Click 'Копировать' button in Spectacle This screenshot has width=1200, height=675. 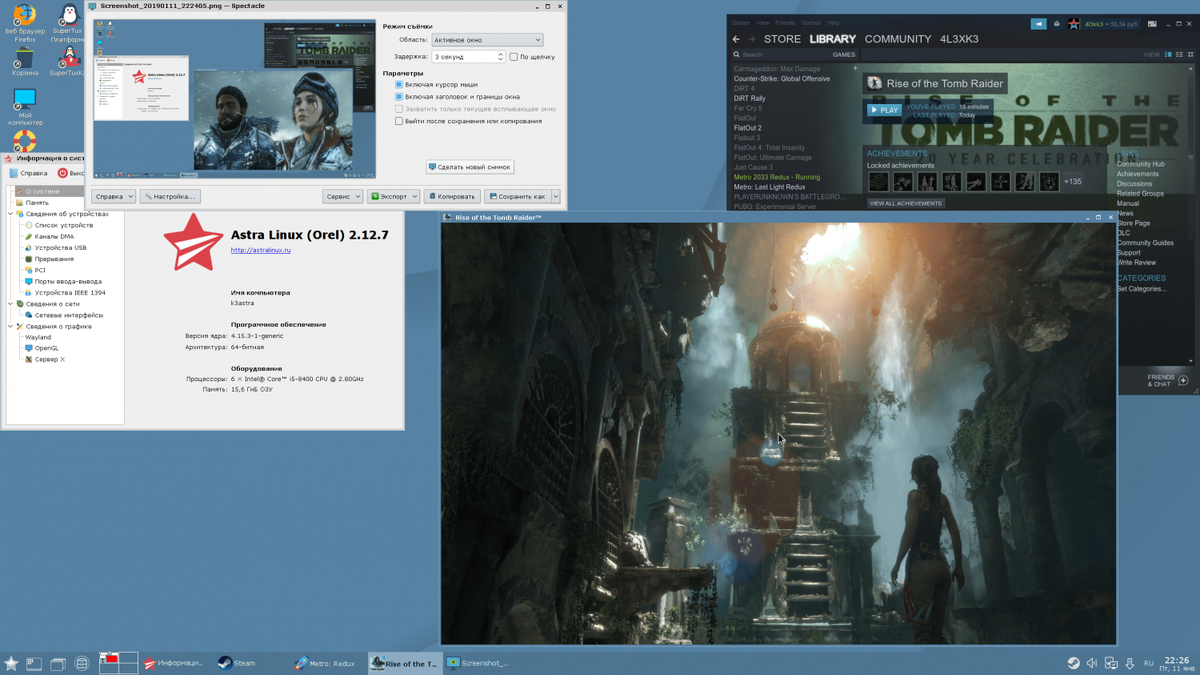coord(452,196)
